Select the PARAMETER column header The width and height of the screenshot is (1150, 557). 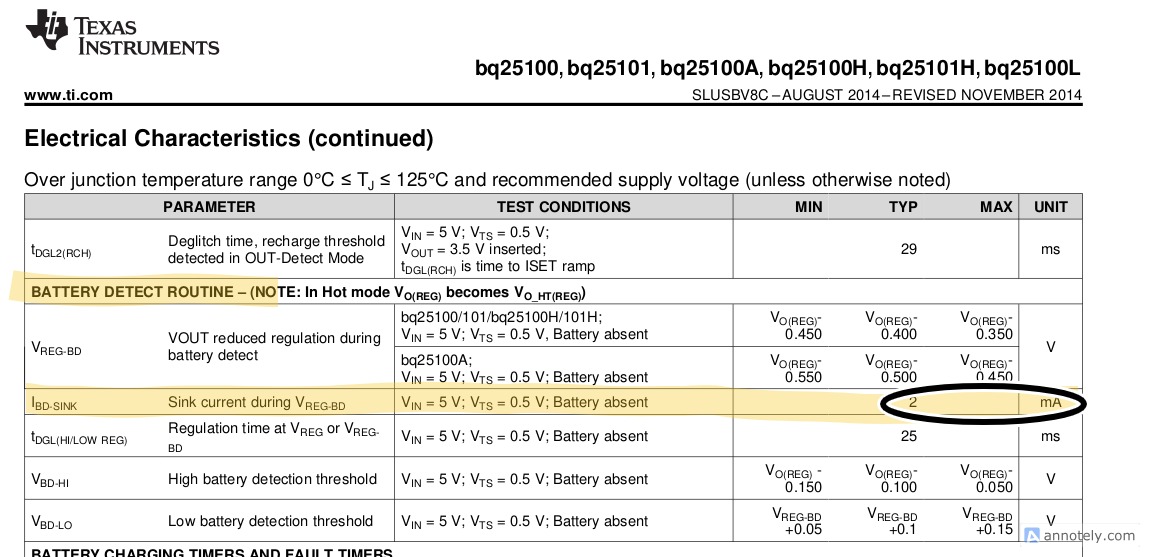209,207
